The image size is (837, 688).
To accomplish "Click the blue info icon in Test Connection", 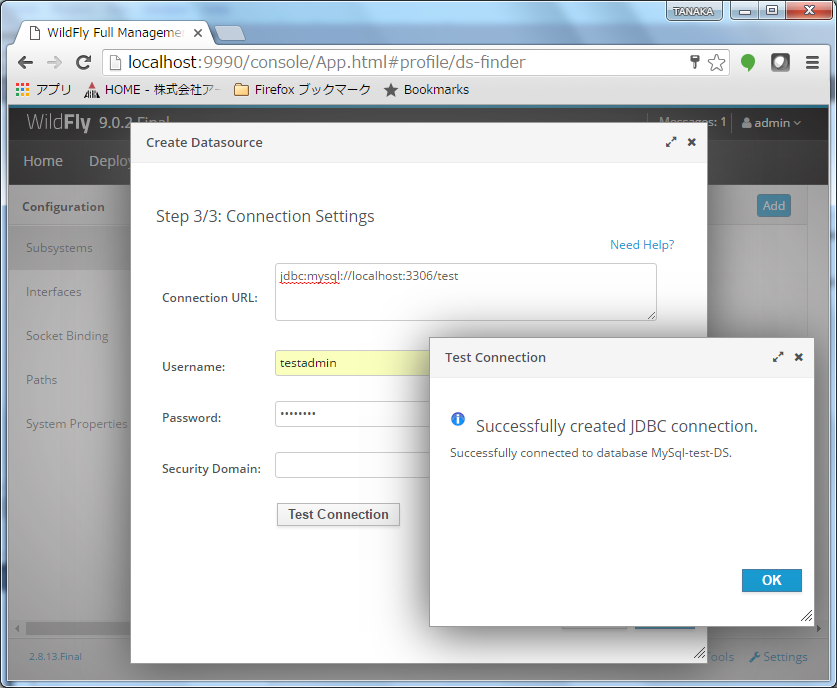I will (458, 419).
